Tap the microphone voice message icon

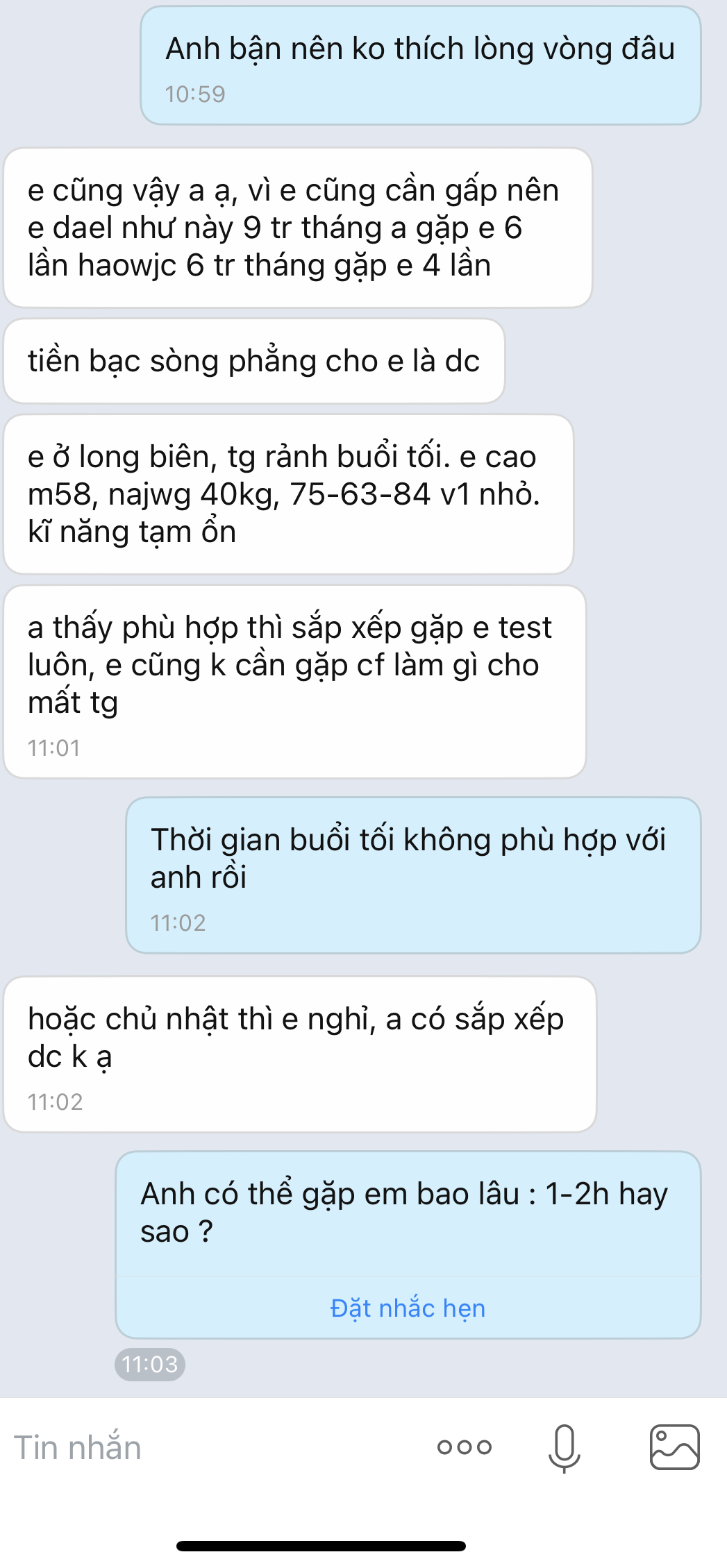(565, 1448)
